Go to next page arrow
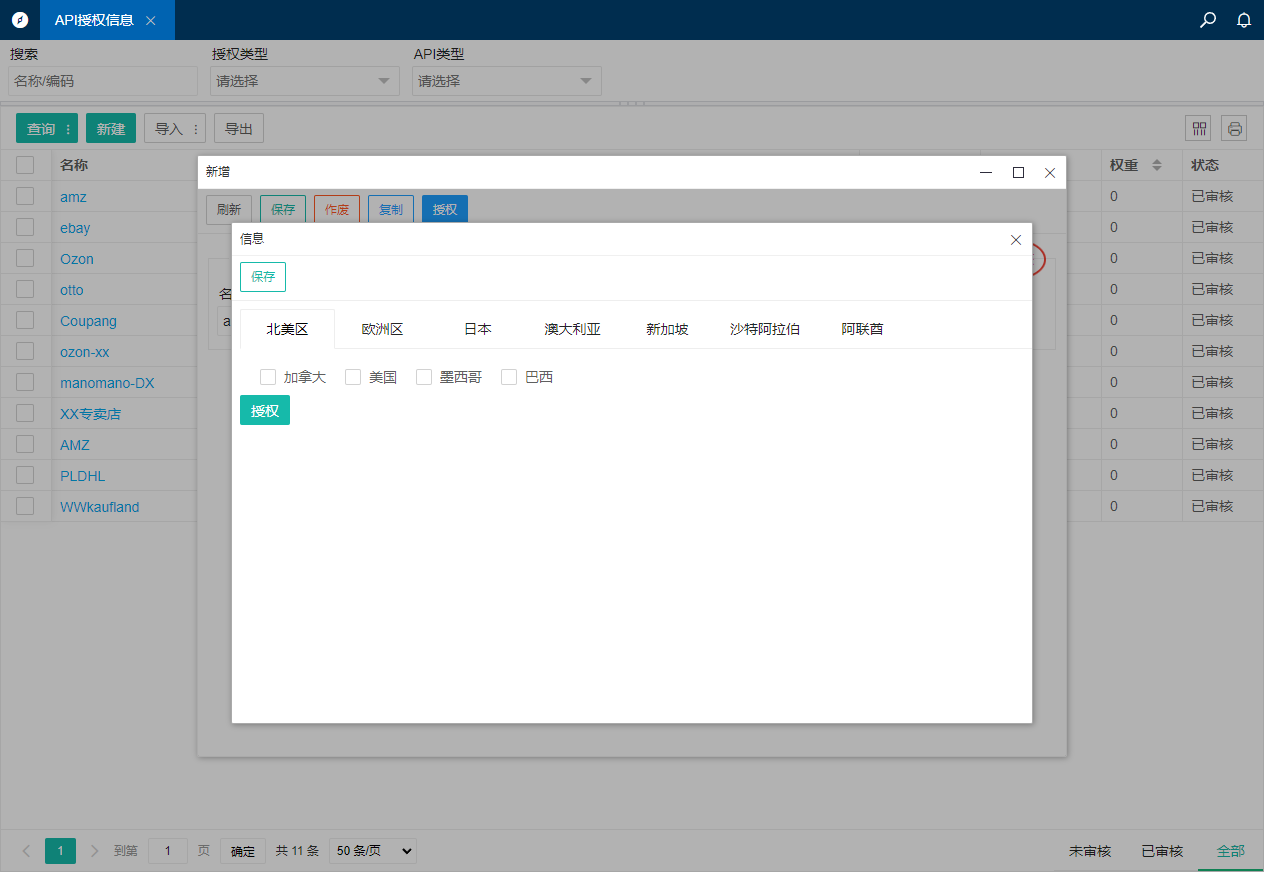Screen dimensions: 1264x872 pos(95,851)
